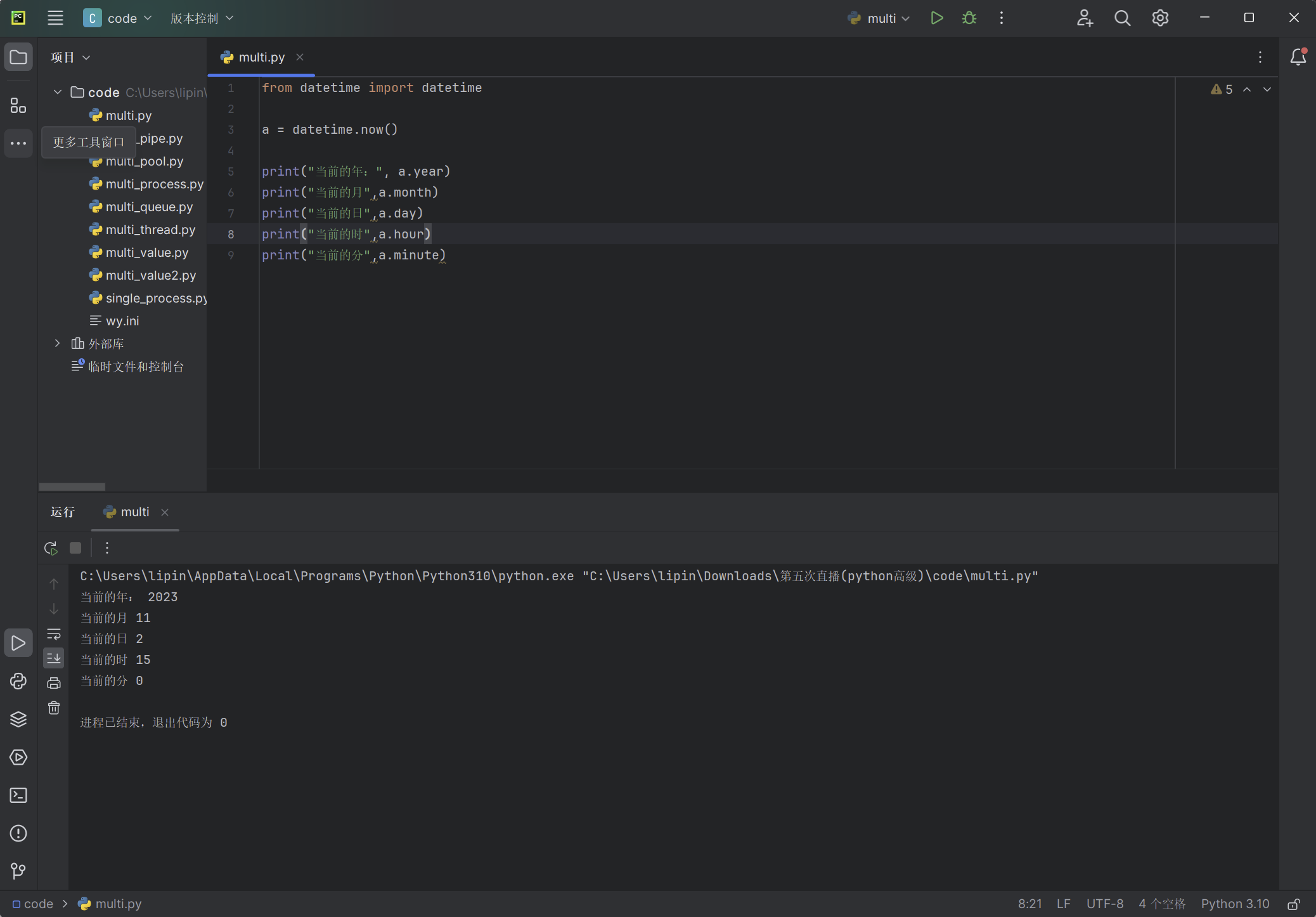Click the PyCharm logo icon
This screenshot has height=917, width=1316.
click(x=18, y=18)
